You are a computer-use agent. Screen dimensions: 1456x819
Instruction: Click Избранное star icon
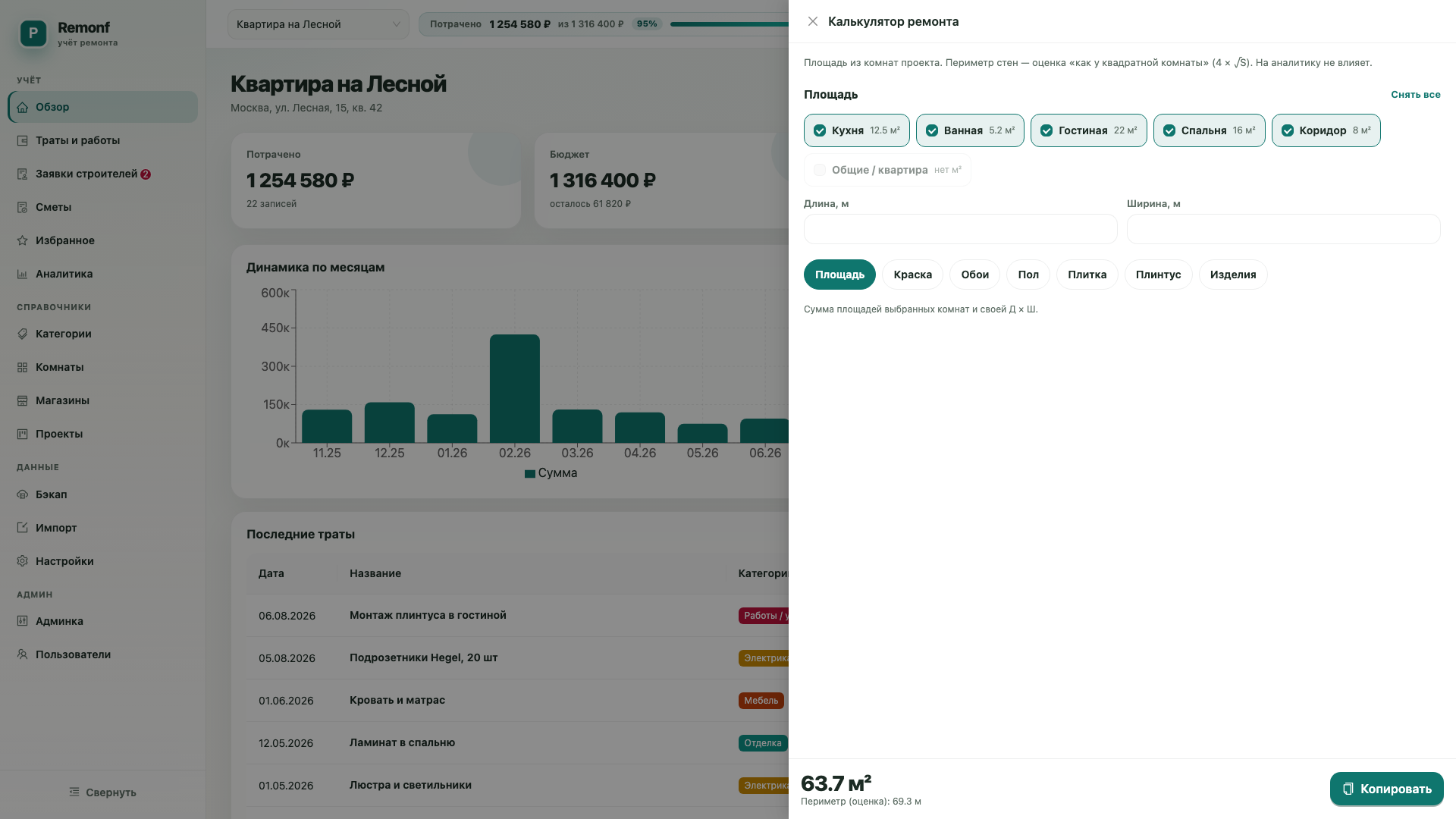pyautogui.click(x=23, y=240)
